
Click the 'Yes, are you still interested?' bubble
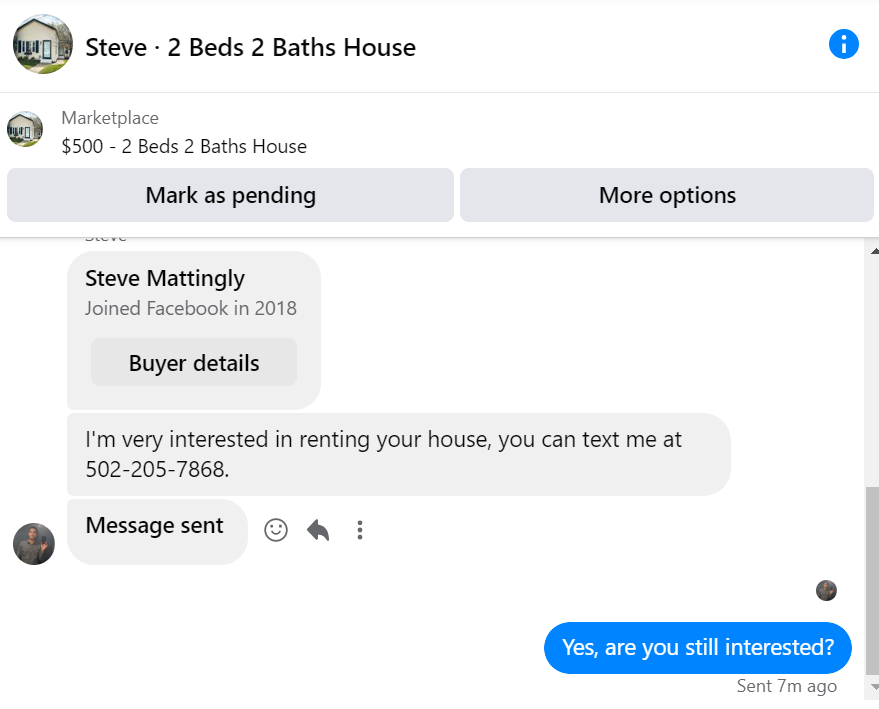[x=697, y=647]
